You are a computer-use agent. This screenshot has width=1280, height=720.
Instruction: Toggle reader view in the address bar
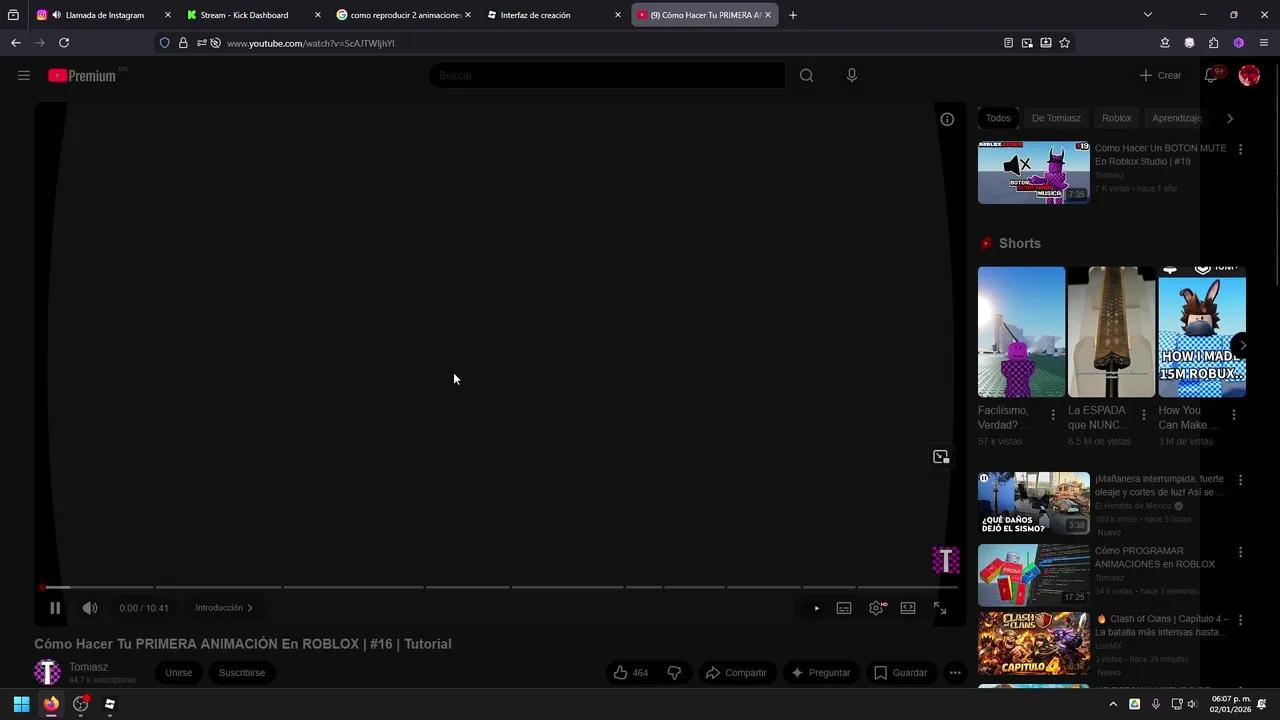(1008, 43)
